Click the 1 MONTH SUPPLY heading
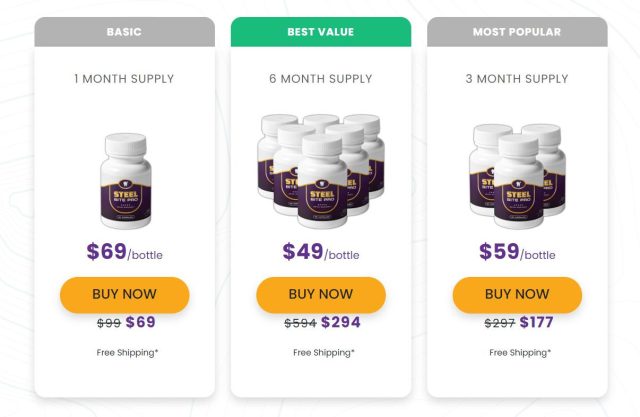The height and width of the screenshot is (417, 640). click(124, 79)
